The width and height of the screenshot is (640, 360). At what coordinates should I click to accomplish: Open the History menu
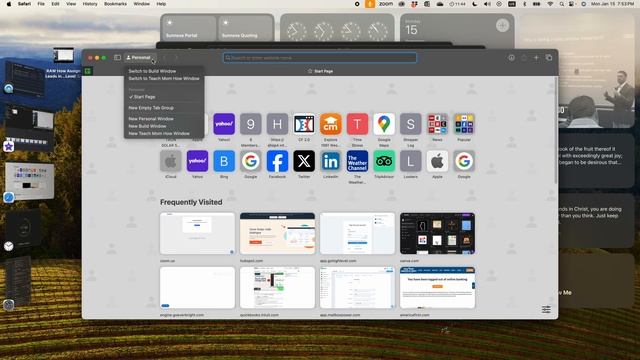pos(90,4)
